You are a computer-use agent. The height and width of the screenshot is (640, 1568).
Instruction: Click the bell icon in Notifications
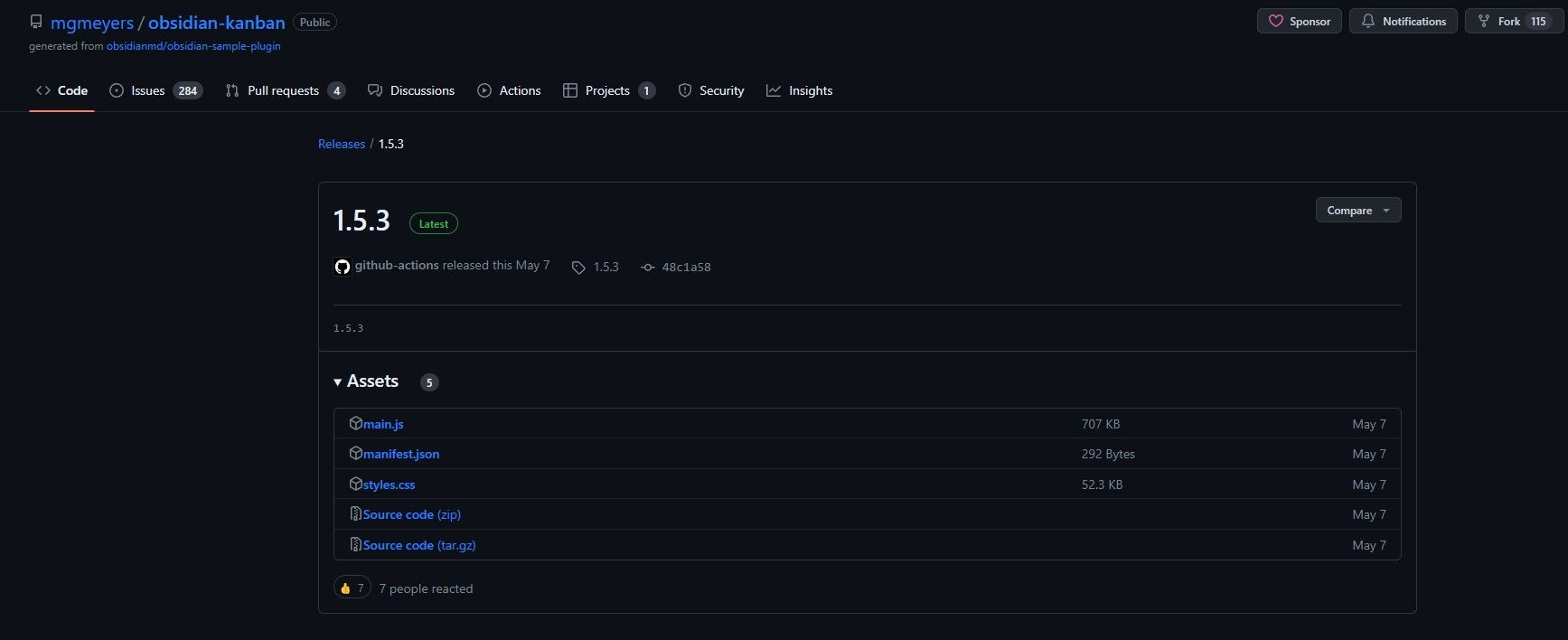[x=1368, y=21]
